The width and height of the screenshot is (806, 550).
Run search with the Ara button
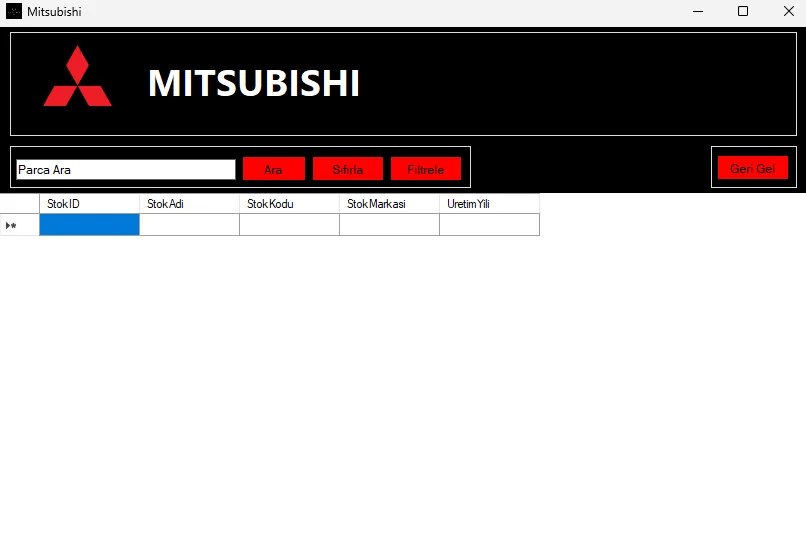click(x=273, y=169)
